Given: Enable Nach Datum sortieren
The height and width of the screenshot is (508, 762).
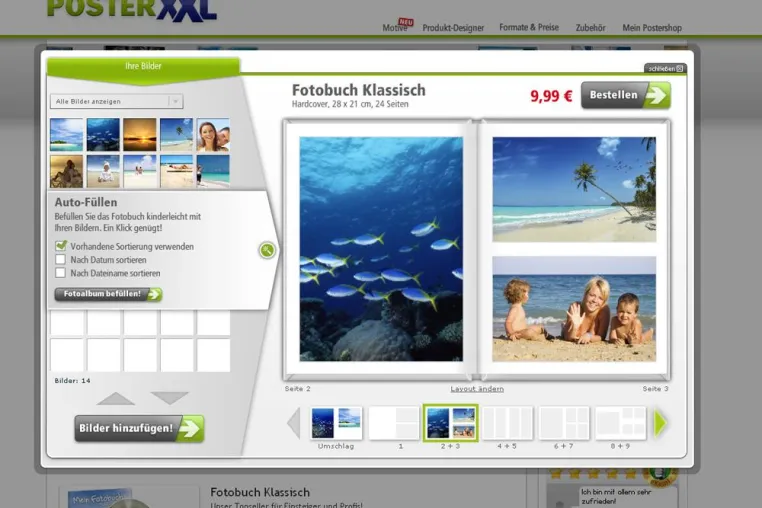Looking at the screenshot, I should tap(60, 260).
